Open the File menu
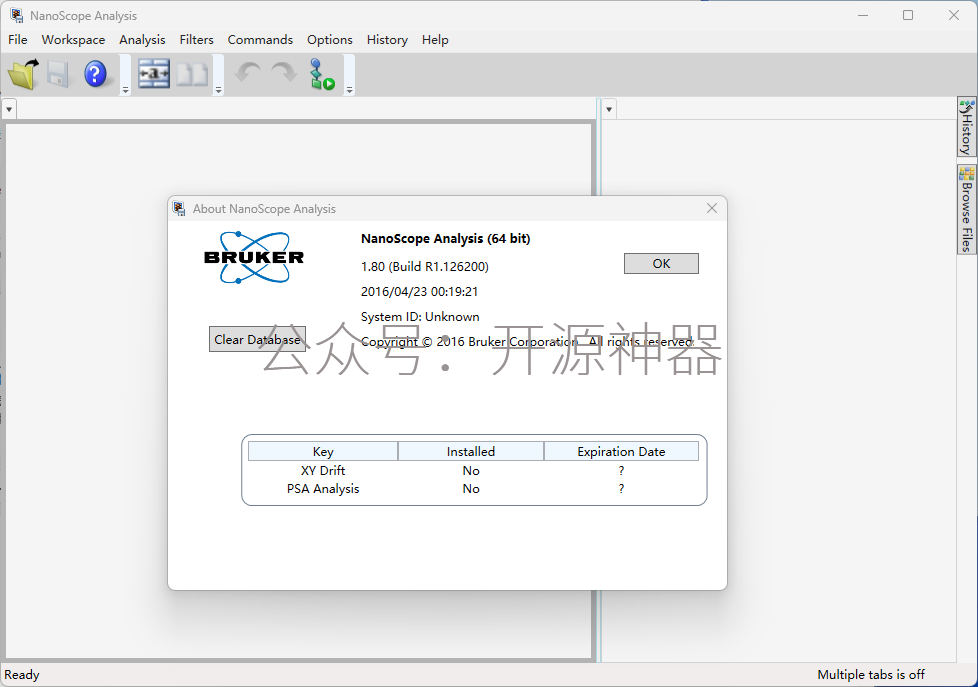Screen dimensions: 978x687 click(x=17, y=40)
